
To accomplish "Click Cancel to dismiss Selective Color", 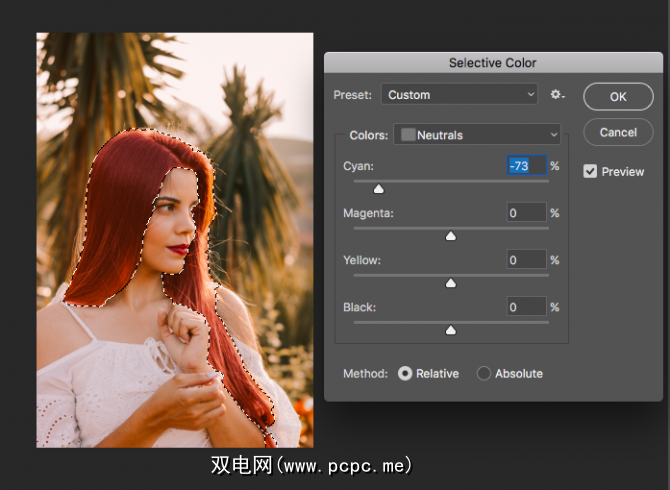I will point(618,132).
